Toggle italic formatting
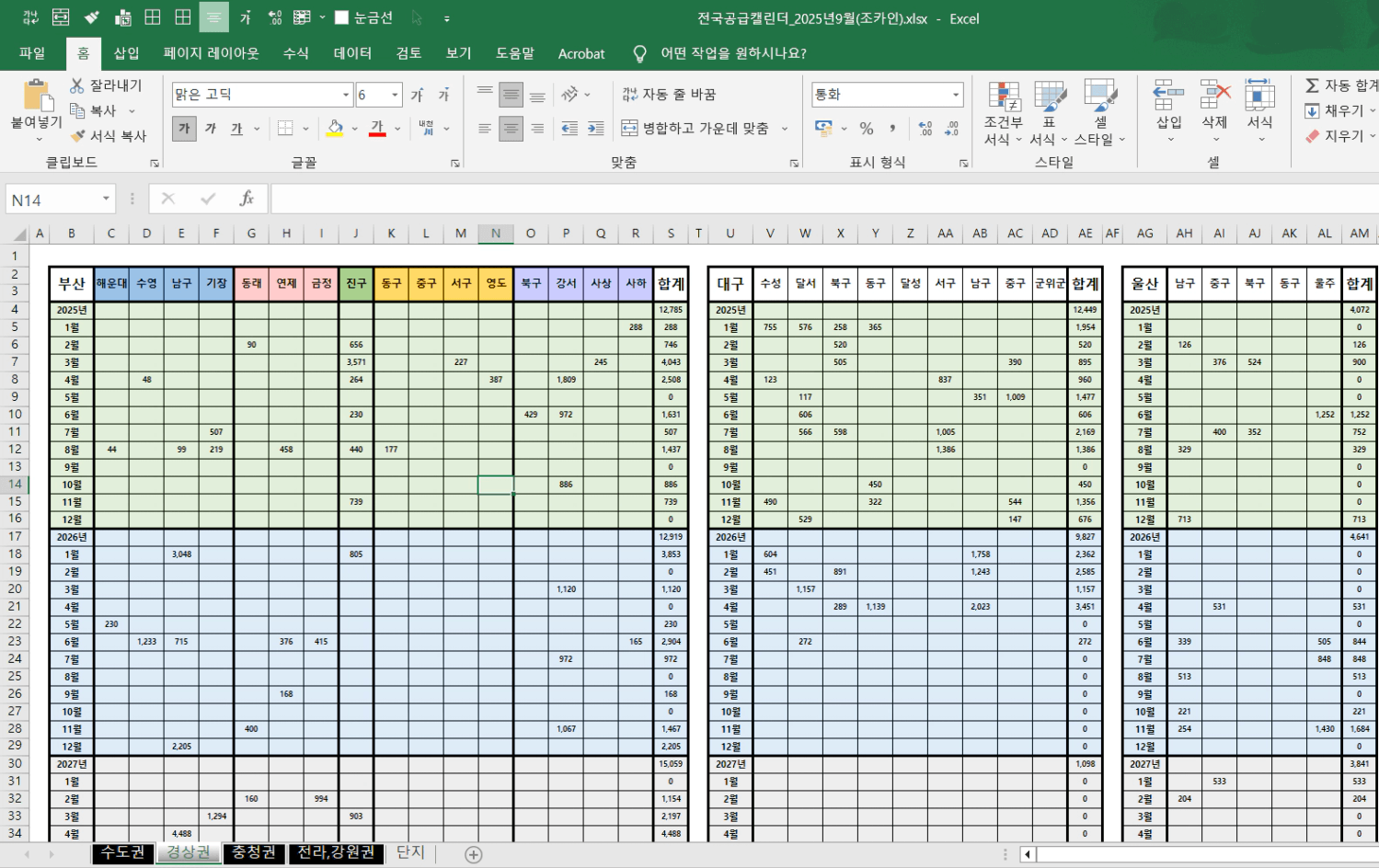This screenshot has height=868, width=1379. pyautogui.click(x=211, y=129)
